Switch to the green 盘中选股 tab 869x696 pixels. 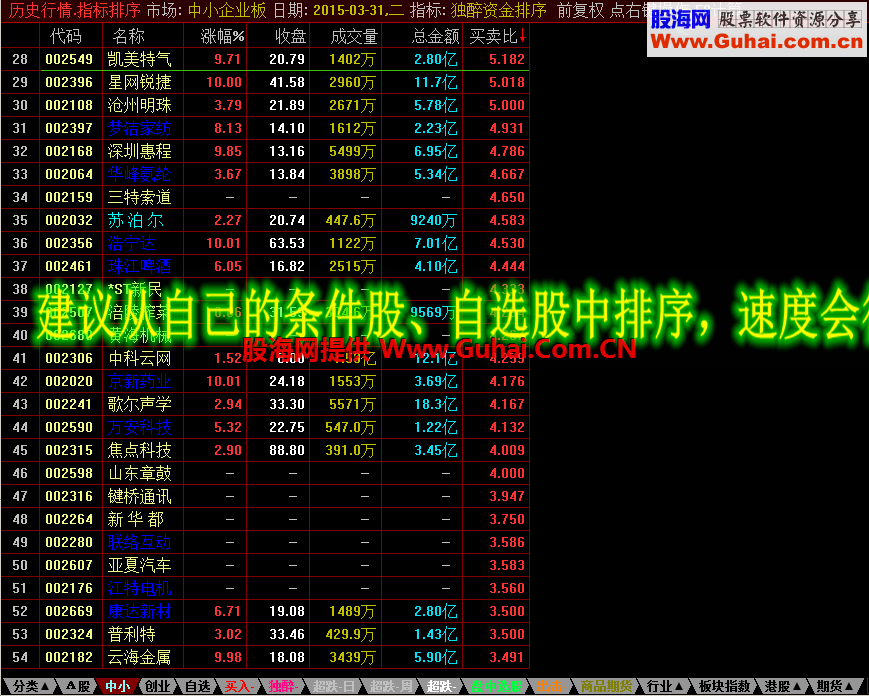495,687
